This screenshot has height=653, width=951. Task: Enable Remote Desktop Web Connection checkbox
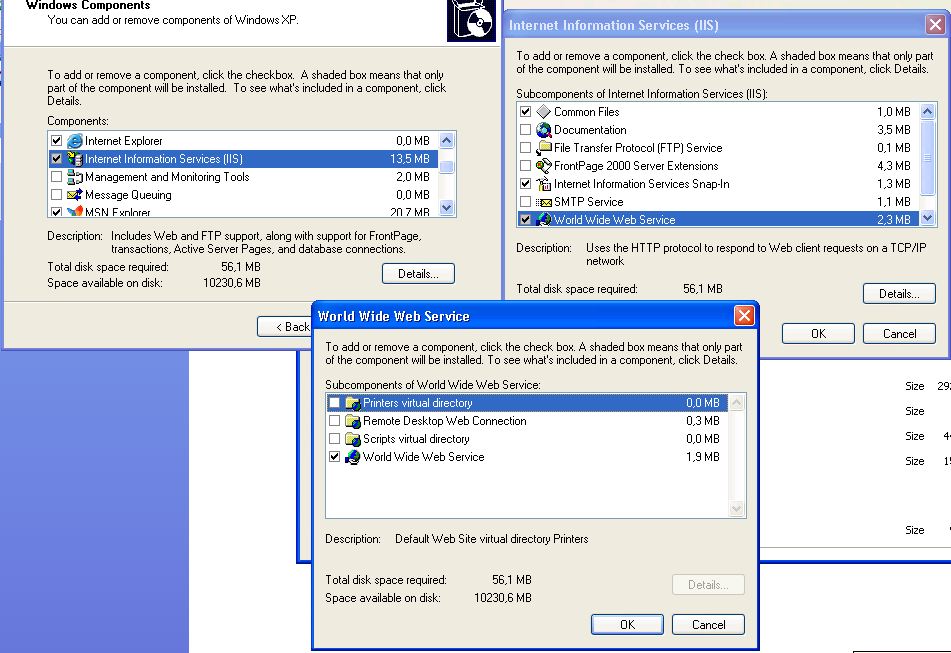(x=334, y=421)
